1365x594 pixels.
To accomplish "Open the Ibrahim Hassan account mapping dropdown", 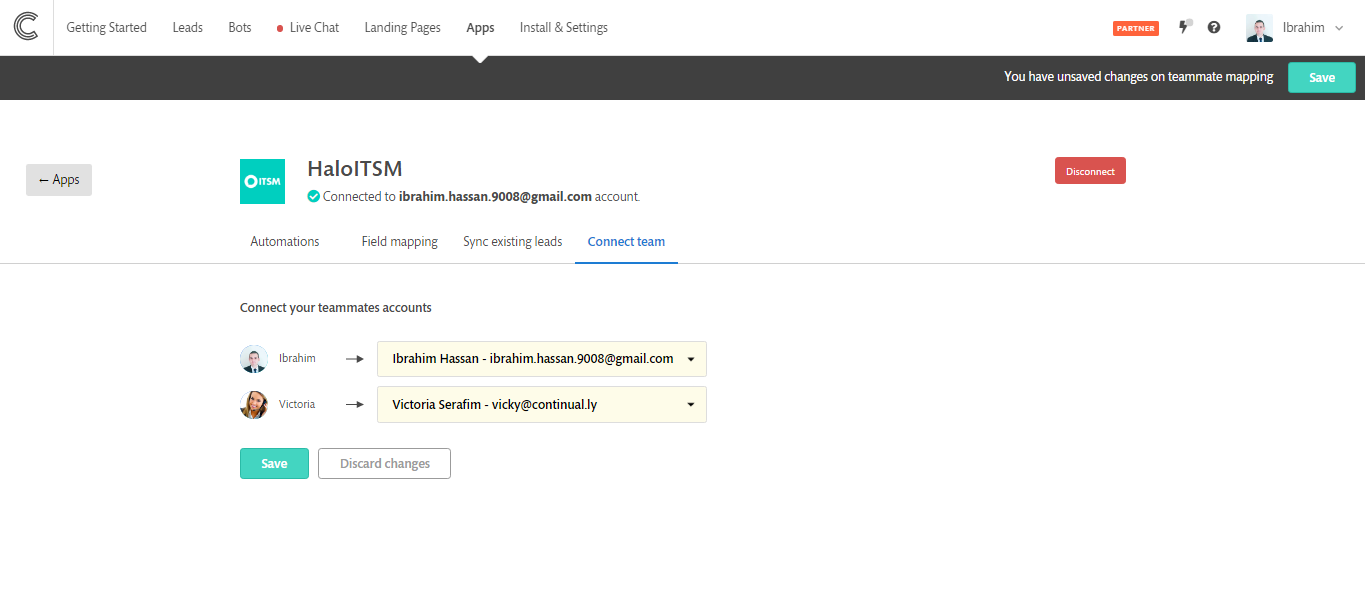I will click(x=542, y=359).
